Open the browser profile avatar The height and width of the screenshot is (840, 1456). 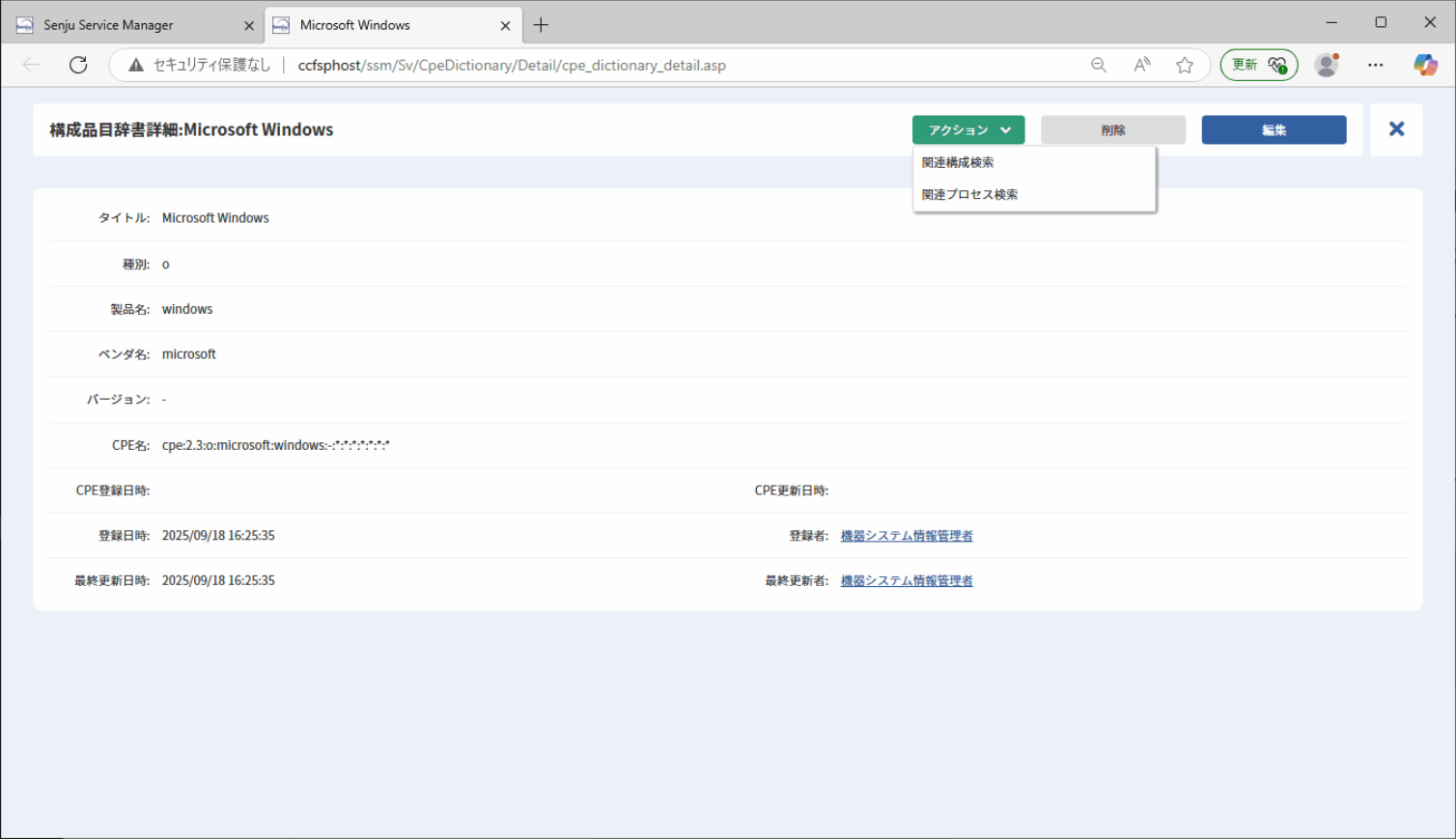[1328, 65]
